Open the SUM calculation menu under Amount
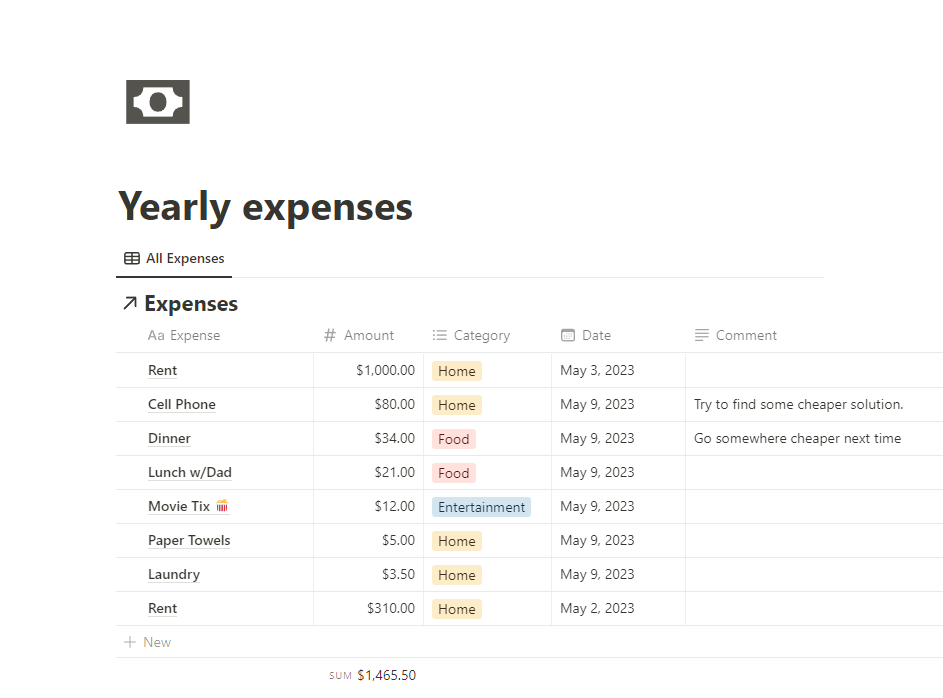Image resolution: width=943 pixels, height=698 pixels. tap(372, 675)
